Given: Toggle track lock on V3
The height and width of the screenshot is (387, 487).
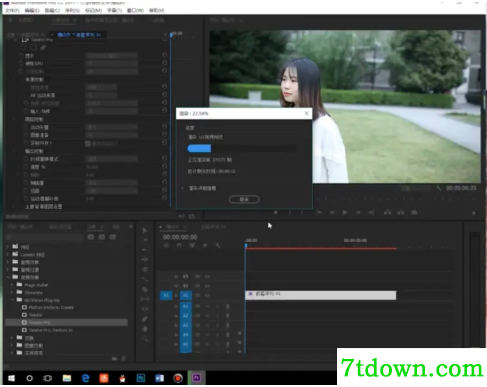Looking at the screenshot, I should pyautogui.click(x=176, y=276).
